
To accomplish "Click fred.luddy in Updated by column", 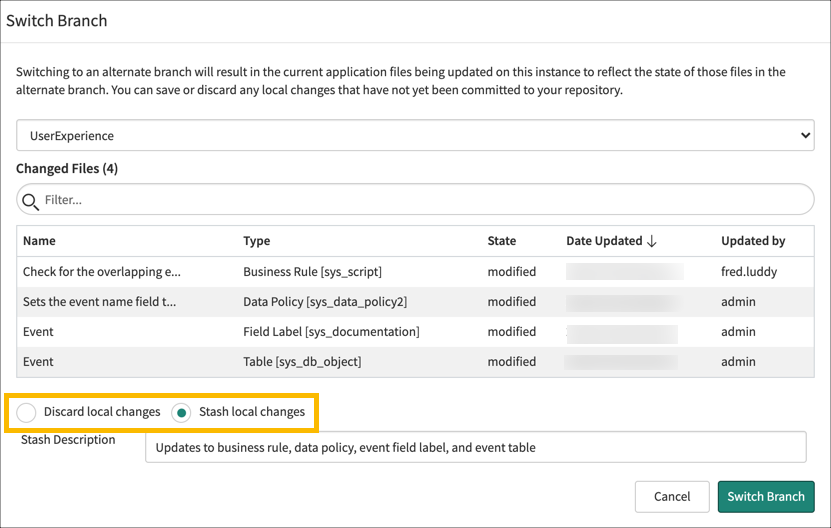I will (749, 272).
